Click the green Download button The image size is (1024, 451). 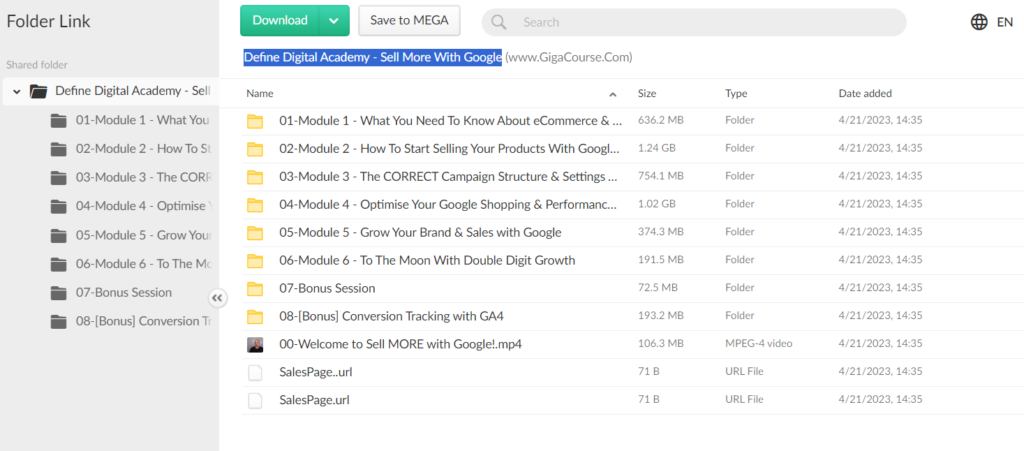tap(280, 20)
